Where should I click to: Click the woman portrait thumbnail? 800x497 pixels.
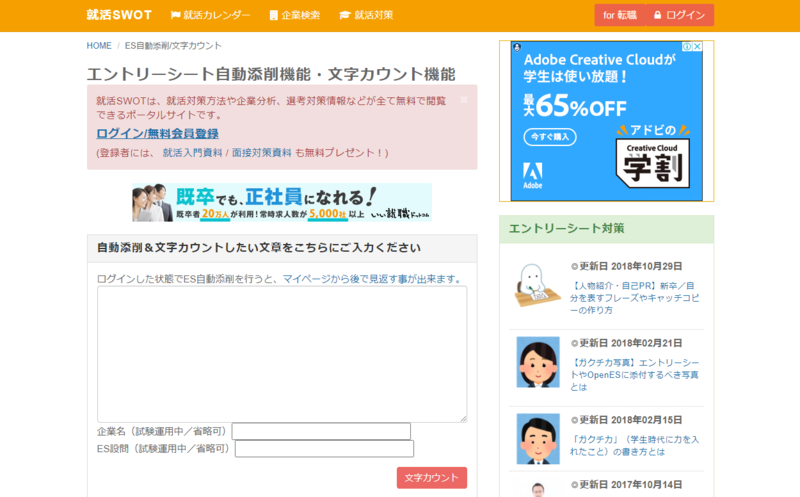coord(538,362)
